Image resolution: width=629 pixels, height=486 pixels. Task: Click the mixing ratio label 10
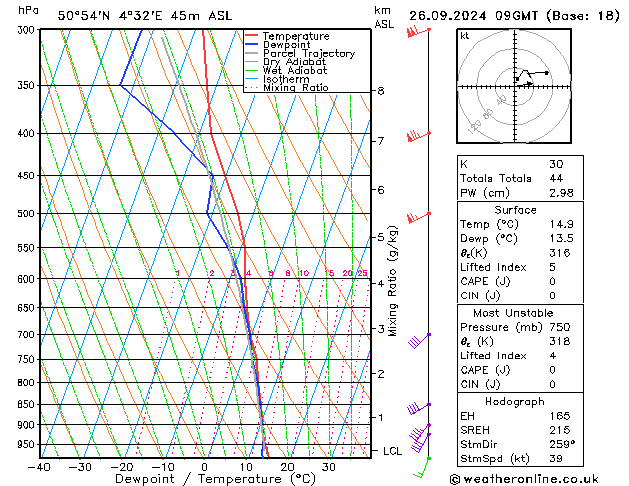(x=304, y=273)
